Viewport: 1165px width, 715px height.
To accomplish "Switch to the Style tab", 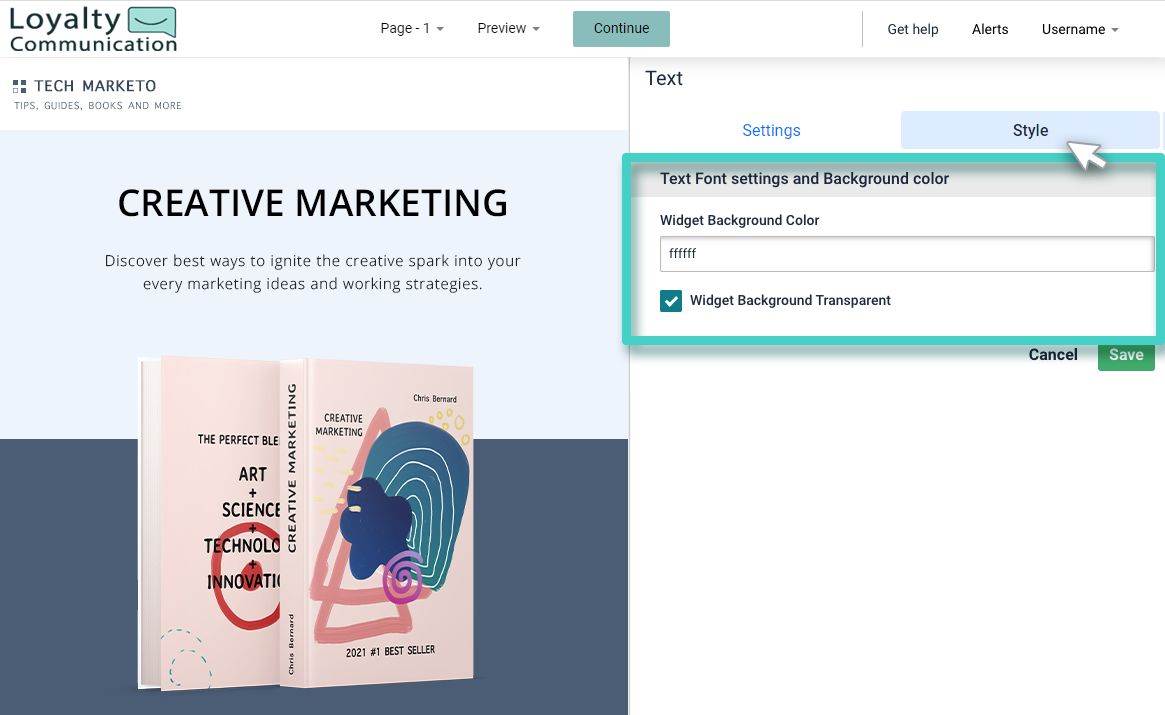I will [1030, 130].
